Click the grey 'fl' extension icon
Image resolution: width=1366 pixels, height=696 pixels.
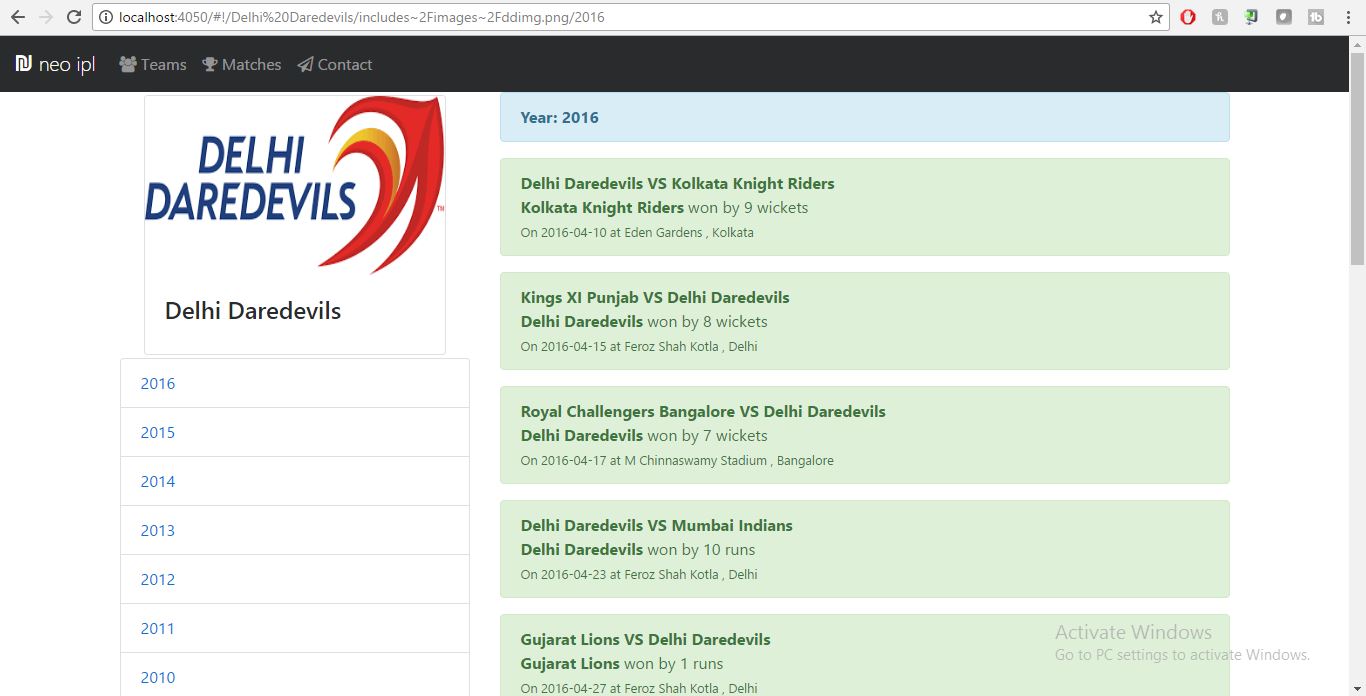coord(1220,17)
